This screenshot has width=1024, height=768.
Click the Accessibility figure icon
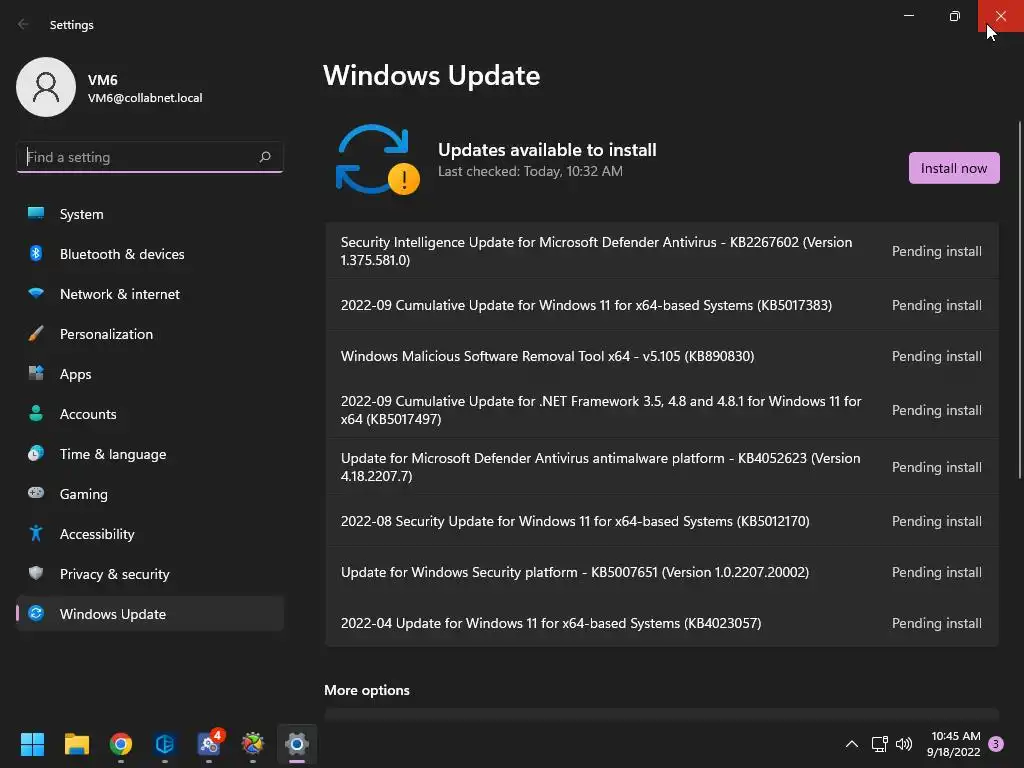click(x=36, y=534)
